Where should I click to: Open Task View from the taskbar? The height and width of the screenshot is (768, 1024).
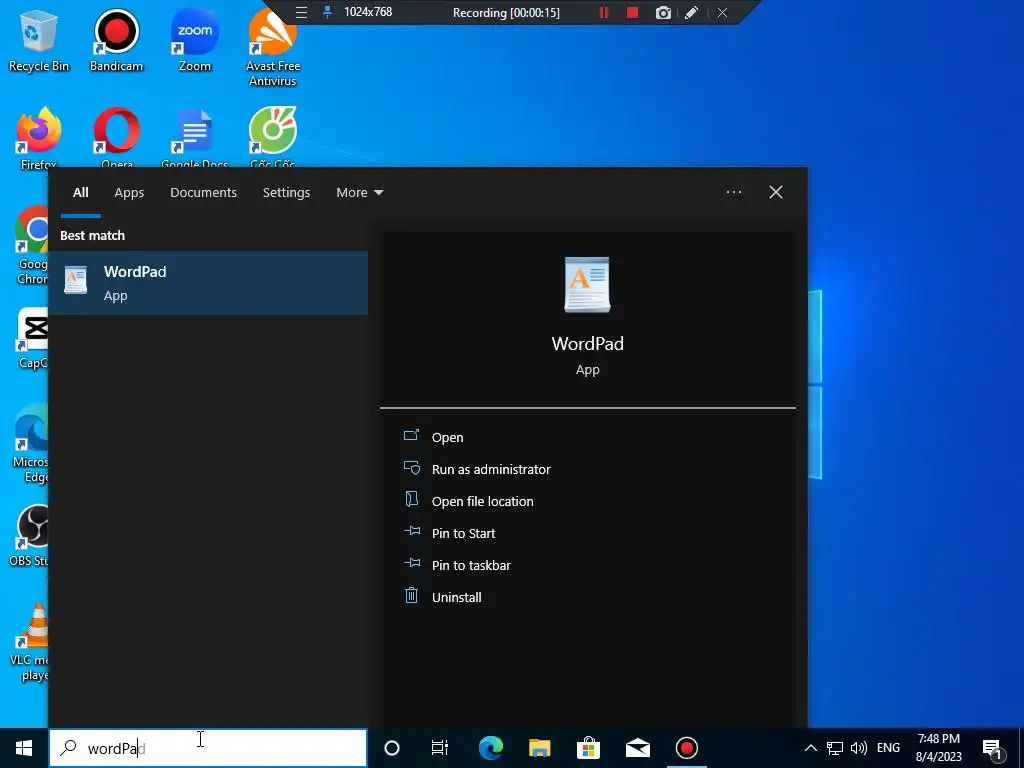(x=440, y=748)
